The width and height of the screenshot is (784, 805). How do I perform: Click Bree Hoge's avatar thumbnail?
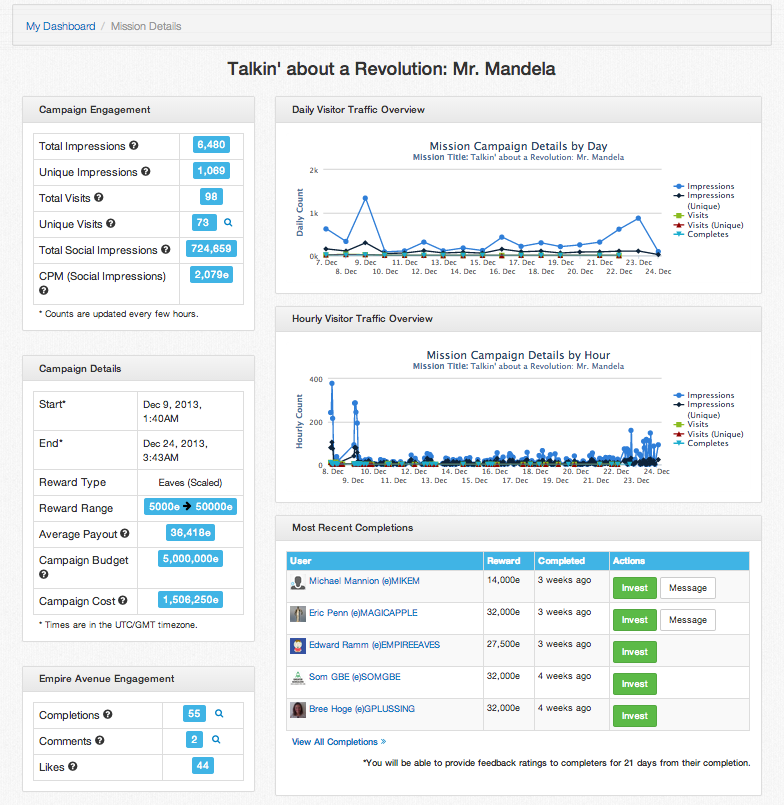click(298, 710)
